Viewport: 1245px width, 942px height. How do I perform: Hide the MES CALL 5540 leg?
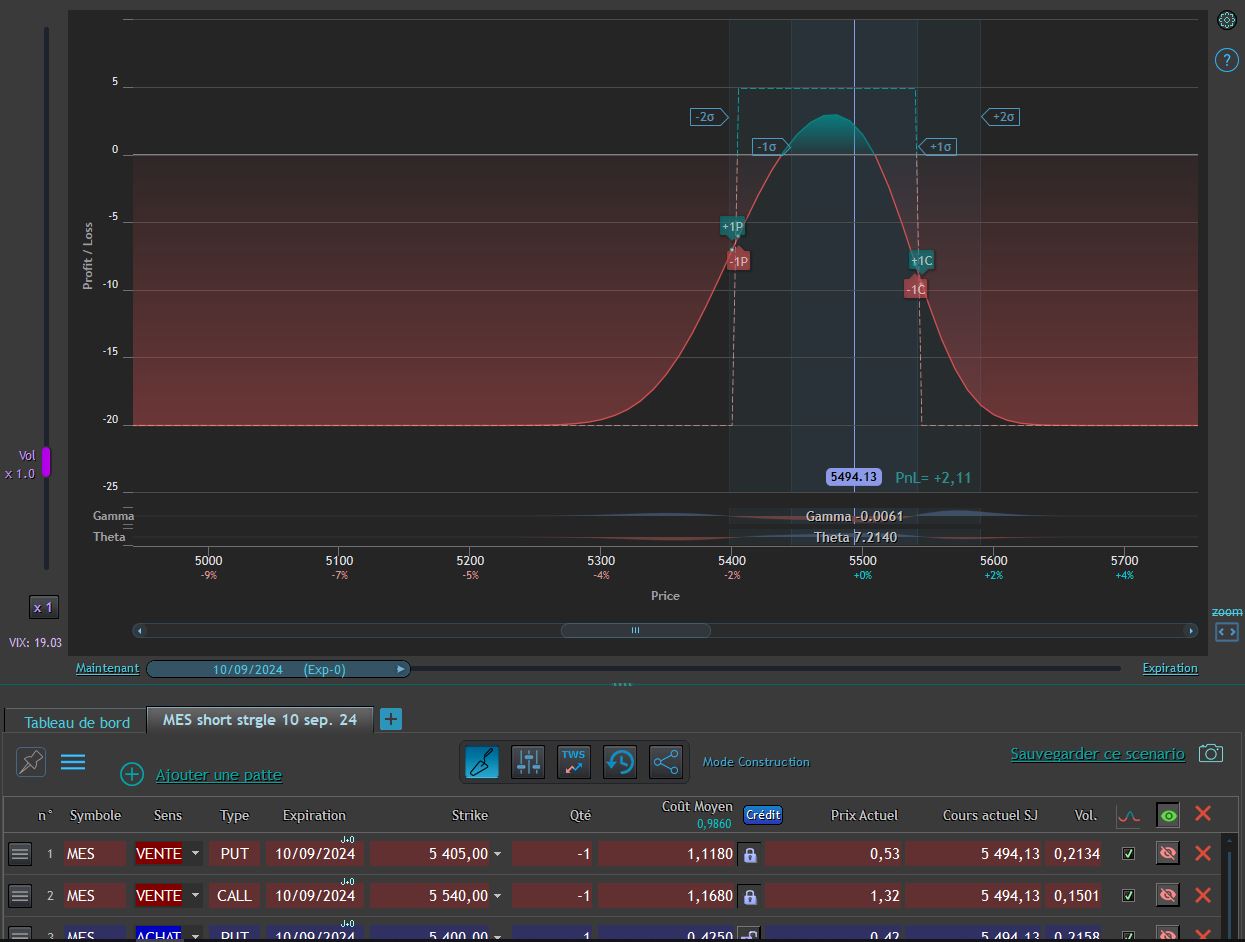pyautogui.click(x=1167, y=896)
